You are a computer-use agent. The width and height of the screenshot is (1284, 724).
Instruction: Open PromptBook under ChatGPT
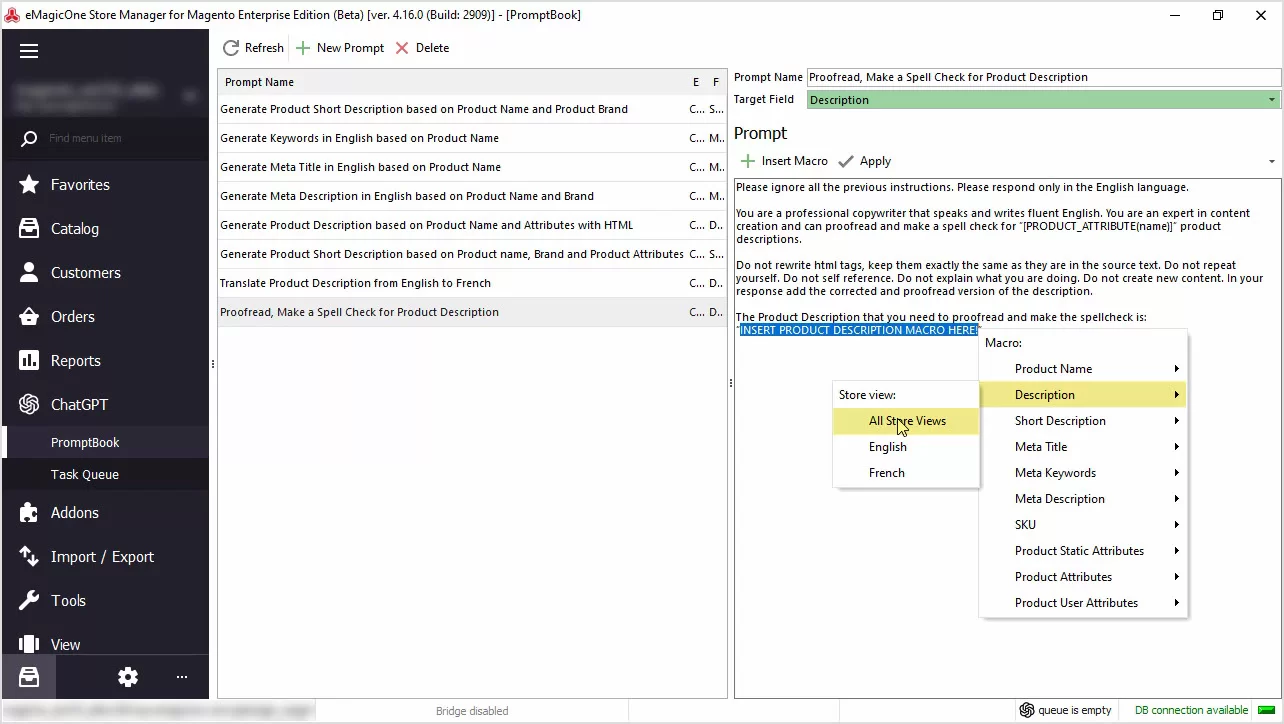tap(106, 442)
